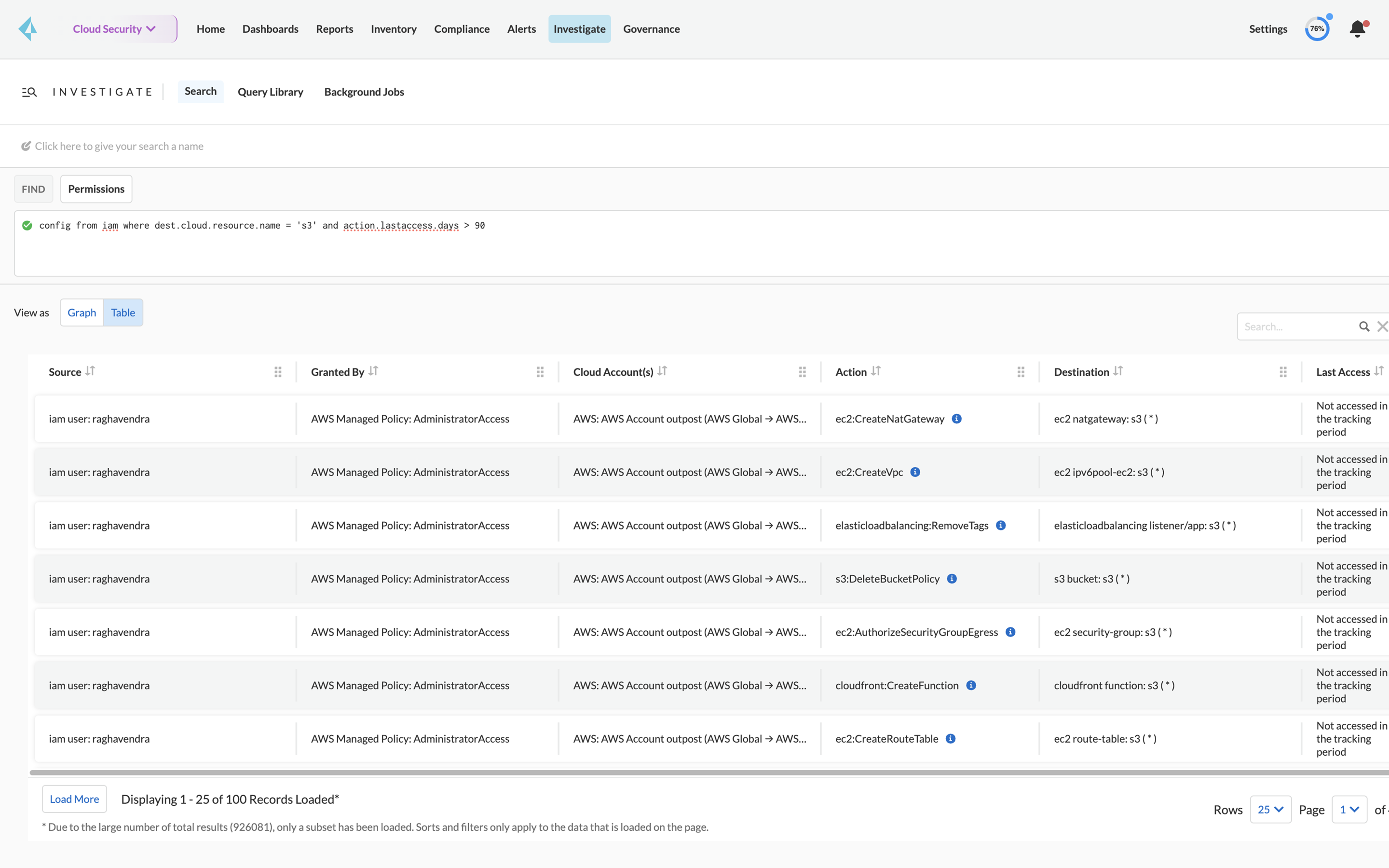Viewport: 1389px width, 868px height.
Task: Go to the Compliance menu
Action: click(462, 29)
